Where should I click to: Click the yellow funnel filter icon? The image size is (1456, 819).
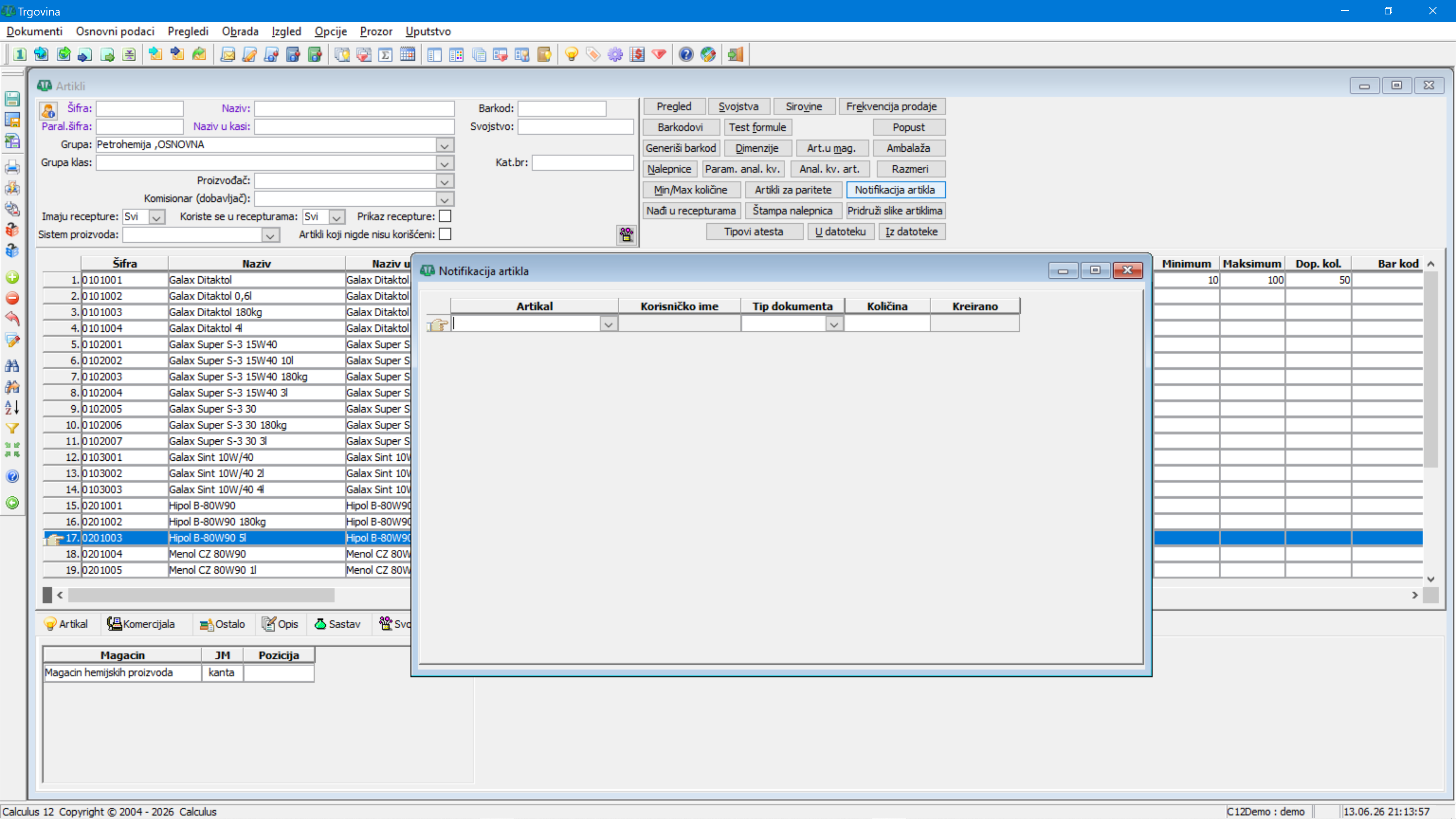[x=12, y=428]
